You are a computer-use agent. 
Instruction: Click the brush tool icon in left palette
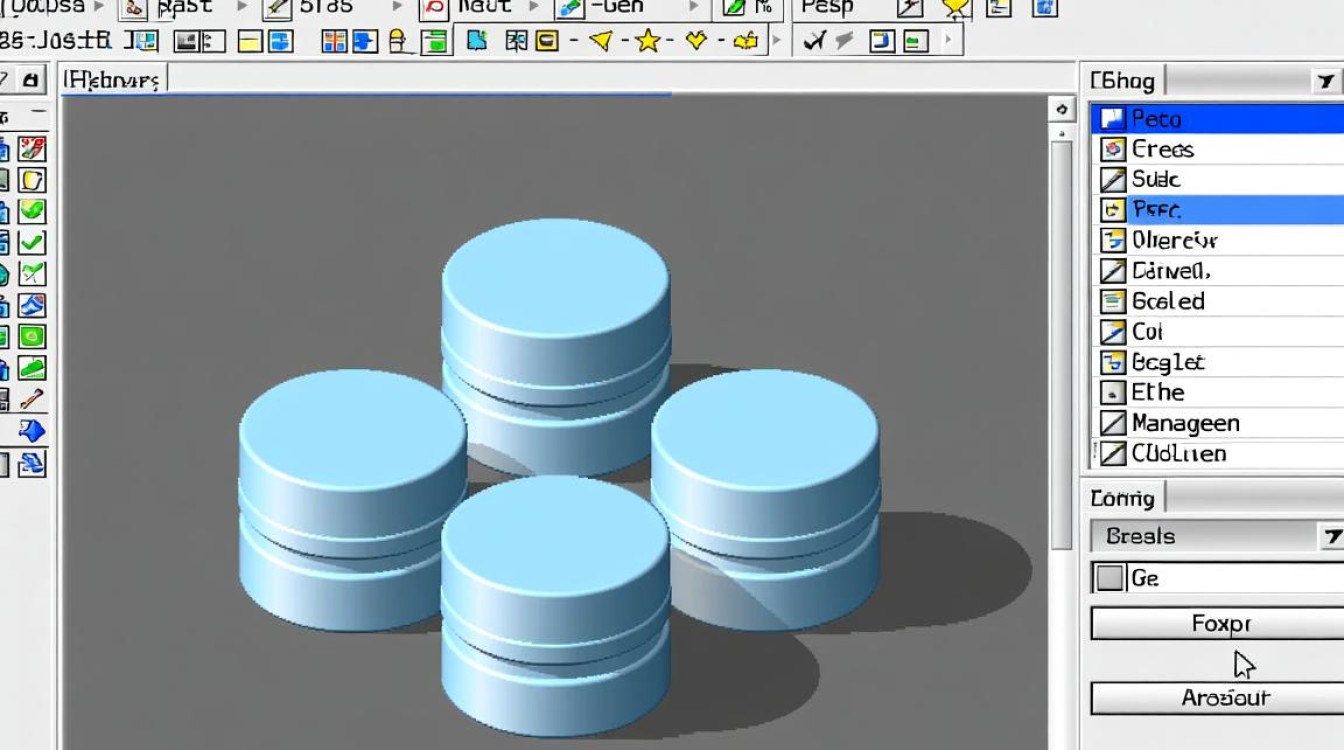(32, 397)
